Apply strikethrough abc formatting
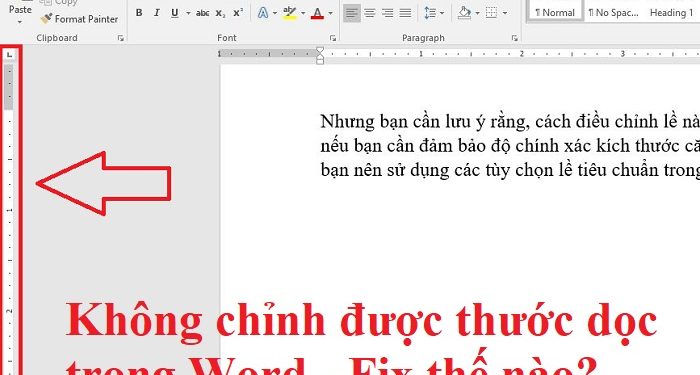Screen dimensions: 700x375 [x=202, y=13]
